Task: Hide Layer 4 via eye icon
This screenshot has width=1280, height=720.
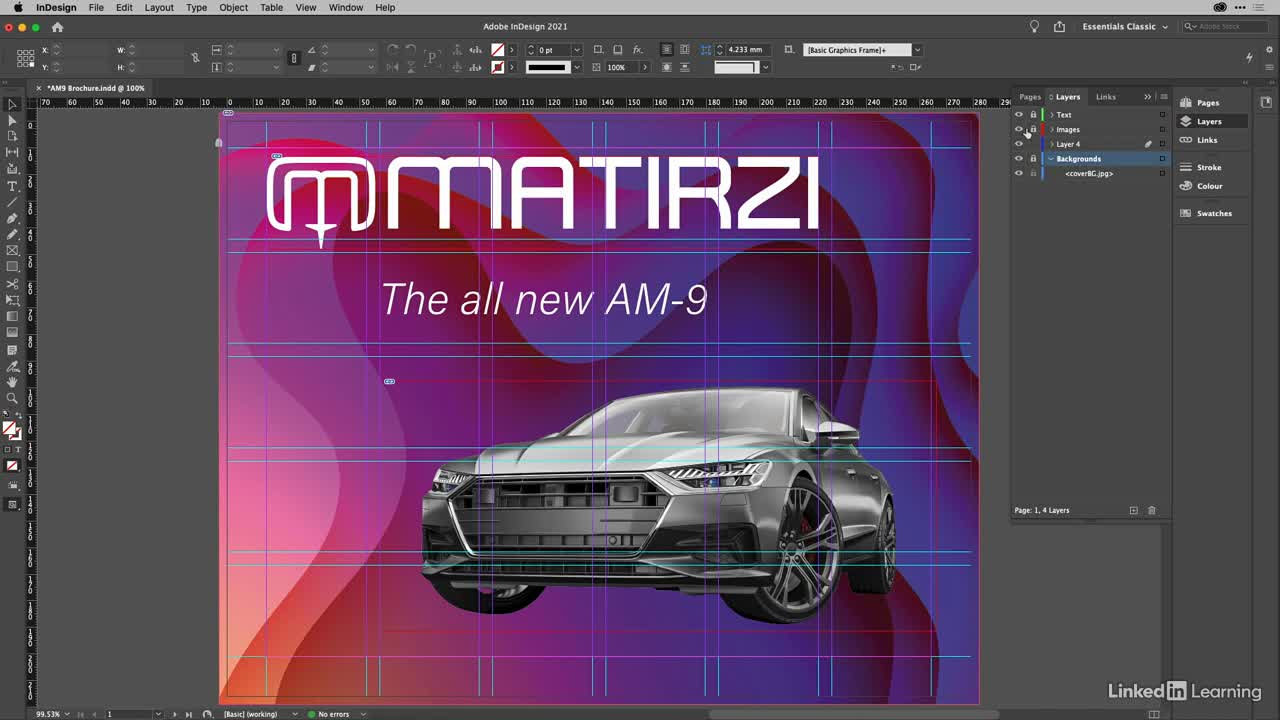Action: (1019, 144)
